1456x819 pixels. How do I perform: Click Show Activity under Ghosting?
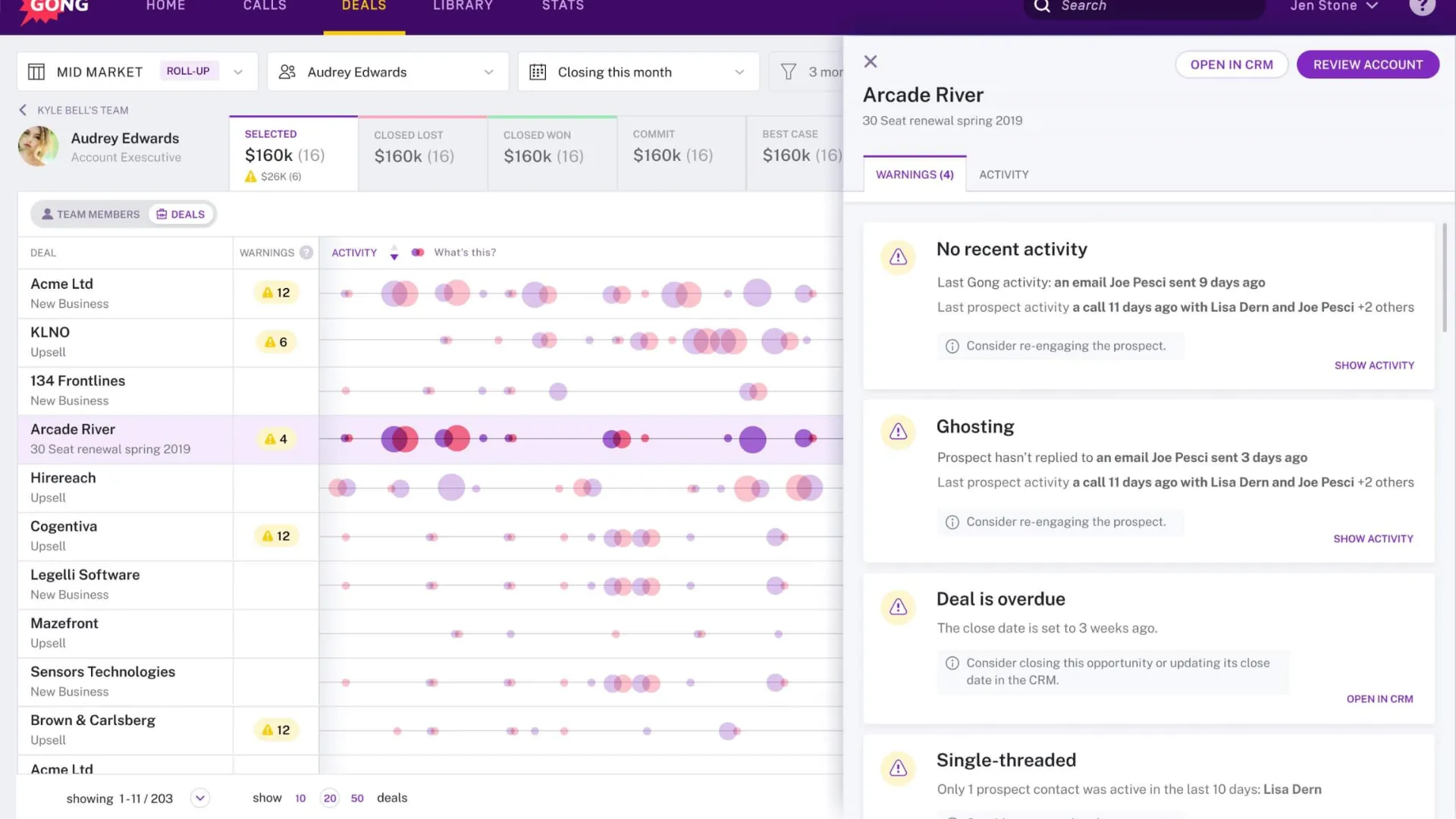click(1373, 539)
